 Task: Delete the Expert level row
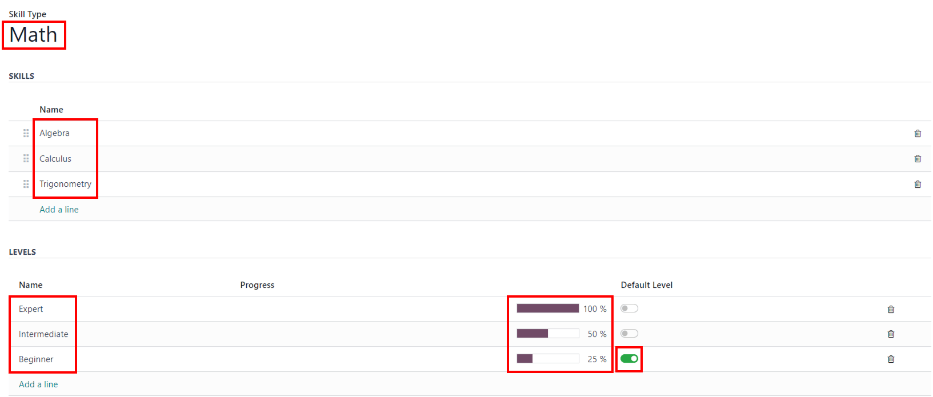tap(891, 309)
